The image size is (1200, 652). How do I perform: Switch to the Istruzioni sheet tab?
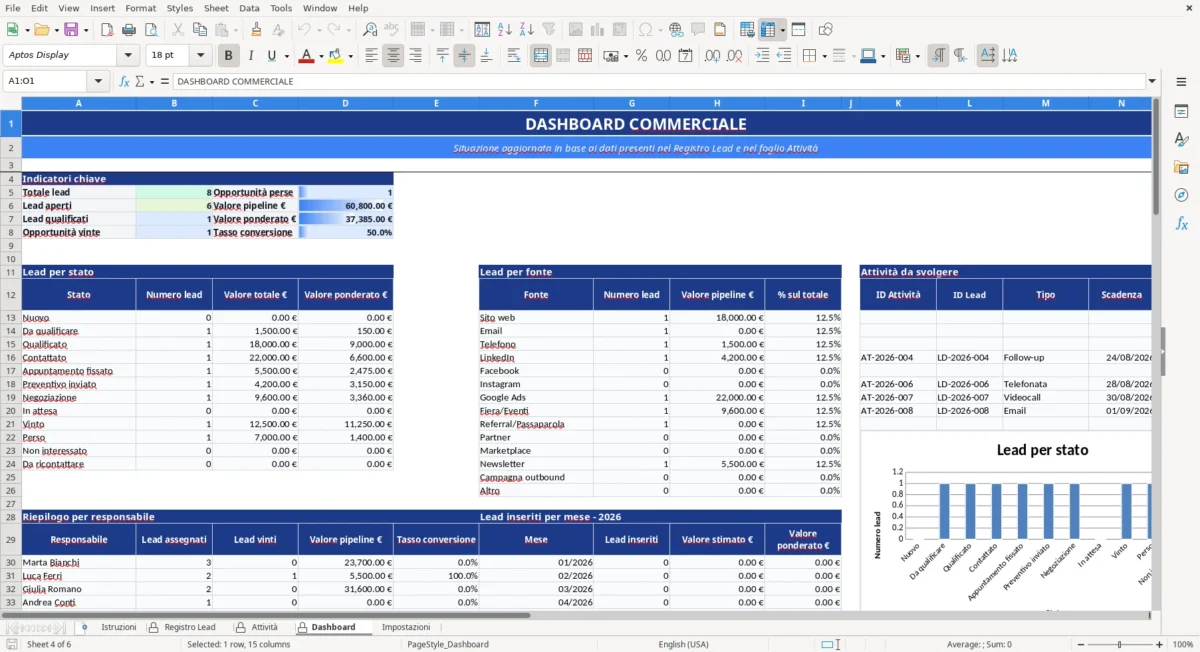tap(119, 627)
